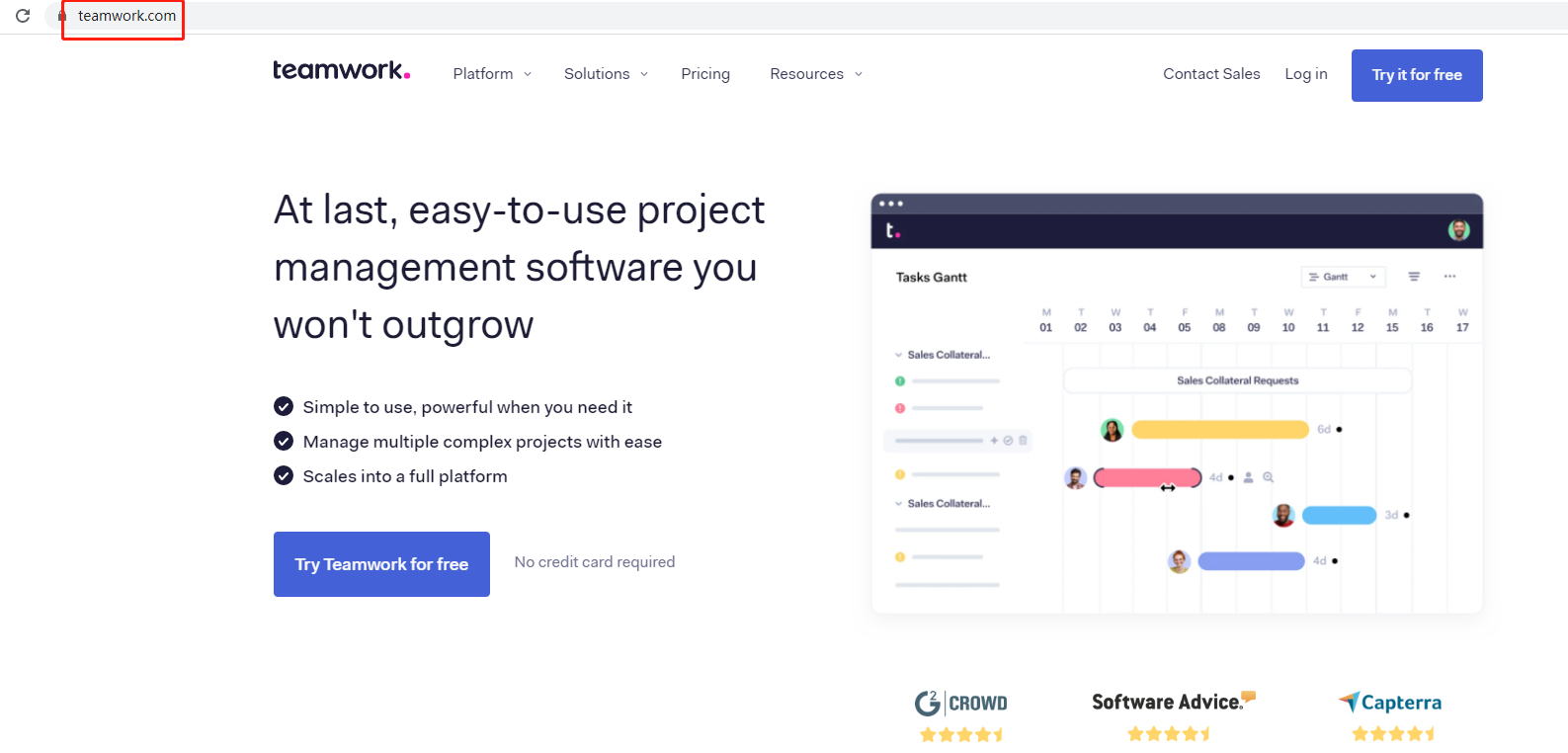
Task: Collapse the Sales Collateral group above the green task
Action: click(898, 355)
